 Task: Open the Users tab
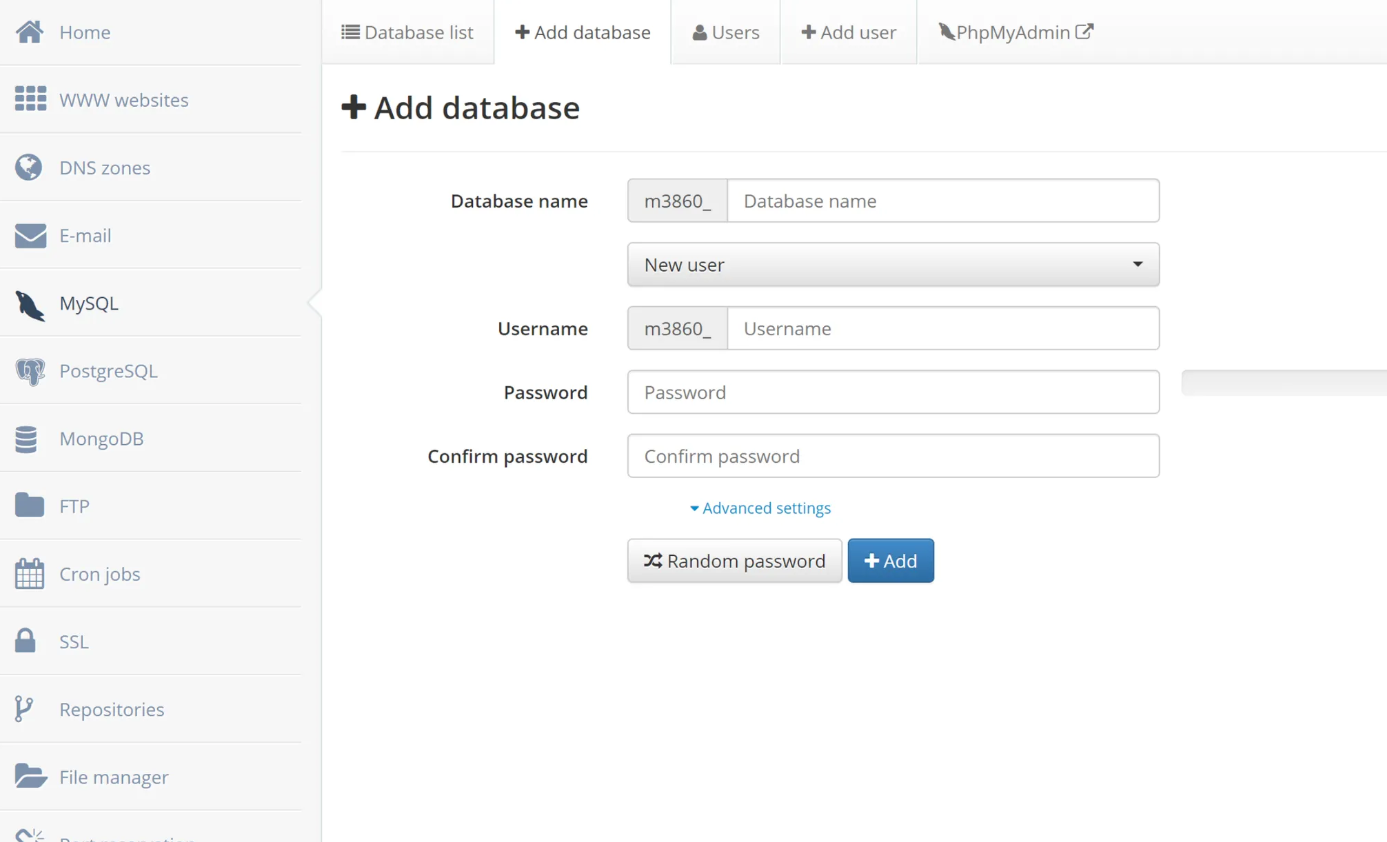[726, 32]
